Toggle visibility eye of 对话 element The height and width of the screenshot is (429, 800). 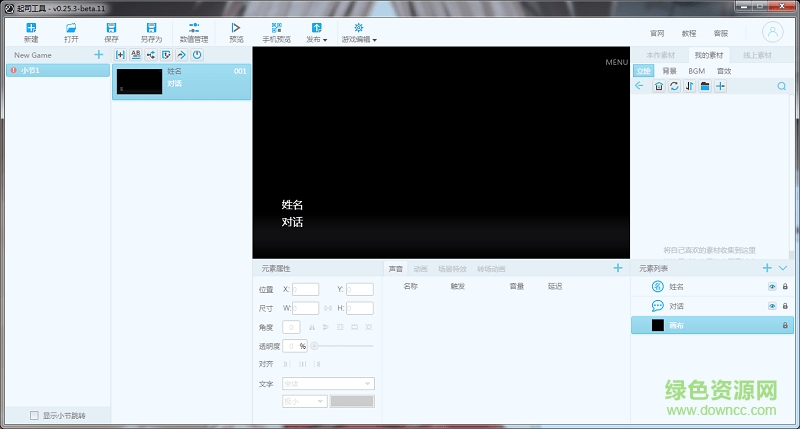pos(771,306)
